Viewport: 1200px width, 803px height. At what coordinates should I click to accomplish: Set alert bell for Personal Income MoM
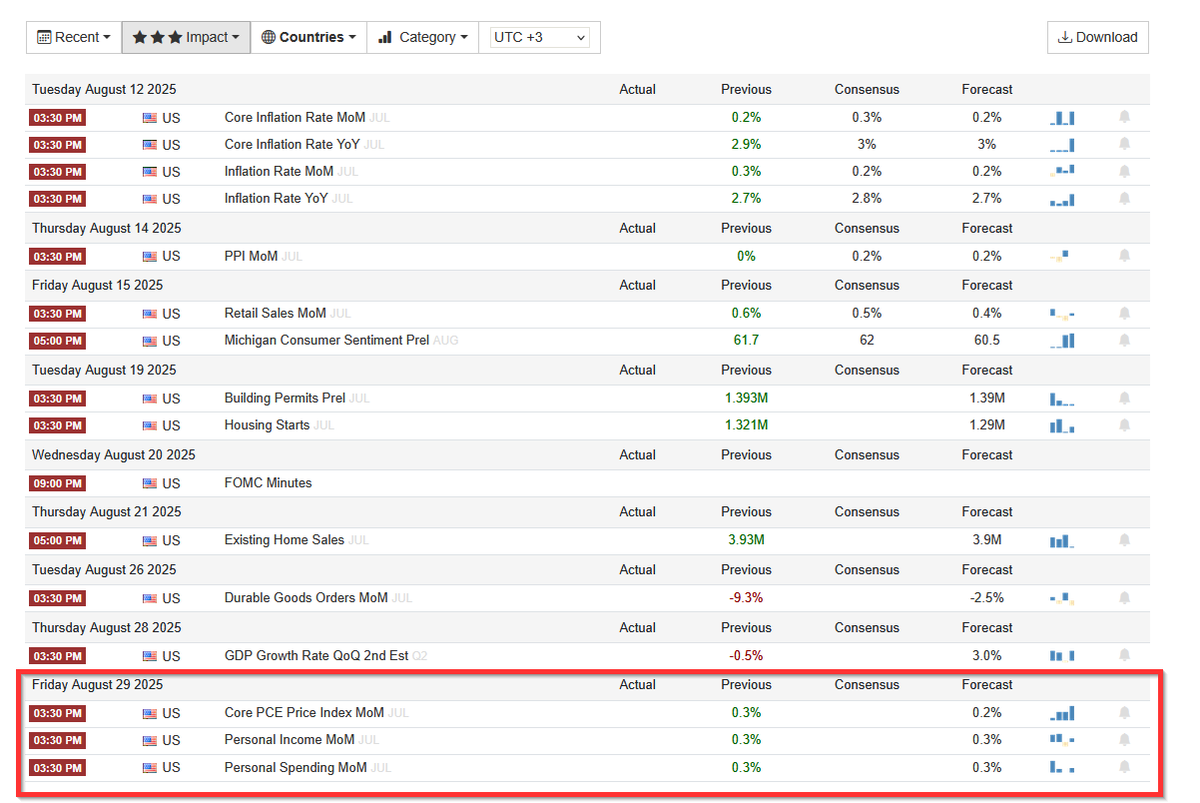point(1124,741)
